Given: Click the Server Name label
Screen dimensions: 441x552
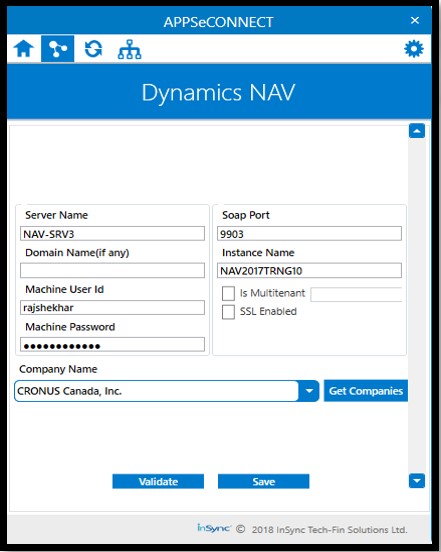Looking at the screenshot, I should pos(56,215).
